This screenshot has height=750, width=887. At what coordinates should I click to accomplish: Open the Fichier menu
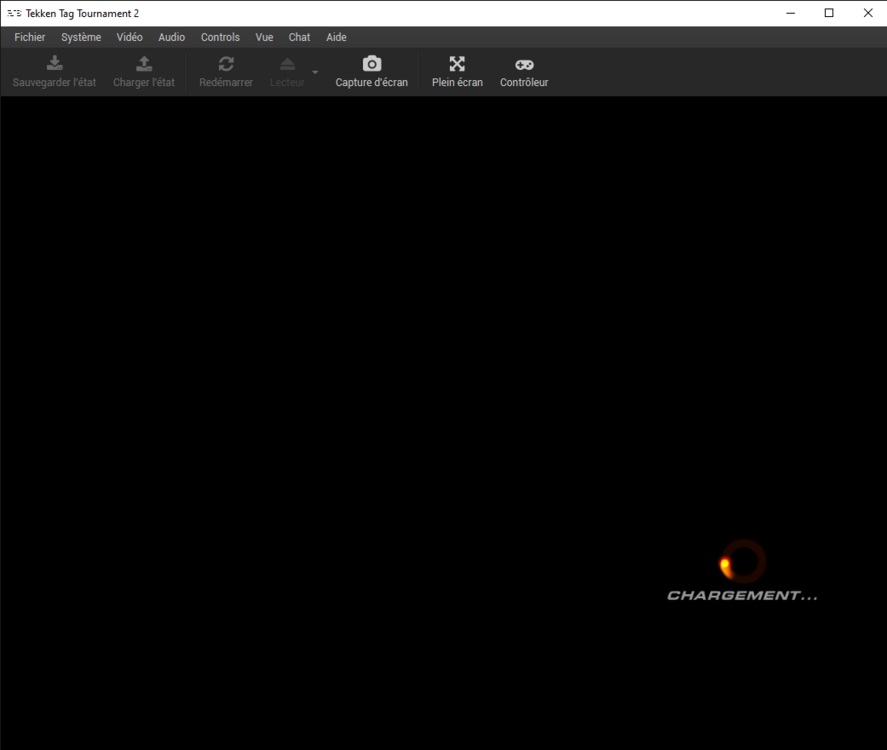click(x=30, y=37)
